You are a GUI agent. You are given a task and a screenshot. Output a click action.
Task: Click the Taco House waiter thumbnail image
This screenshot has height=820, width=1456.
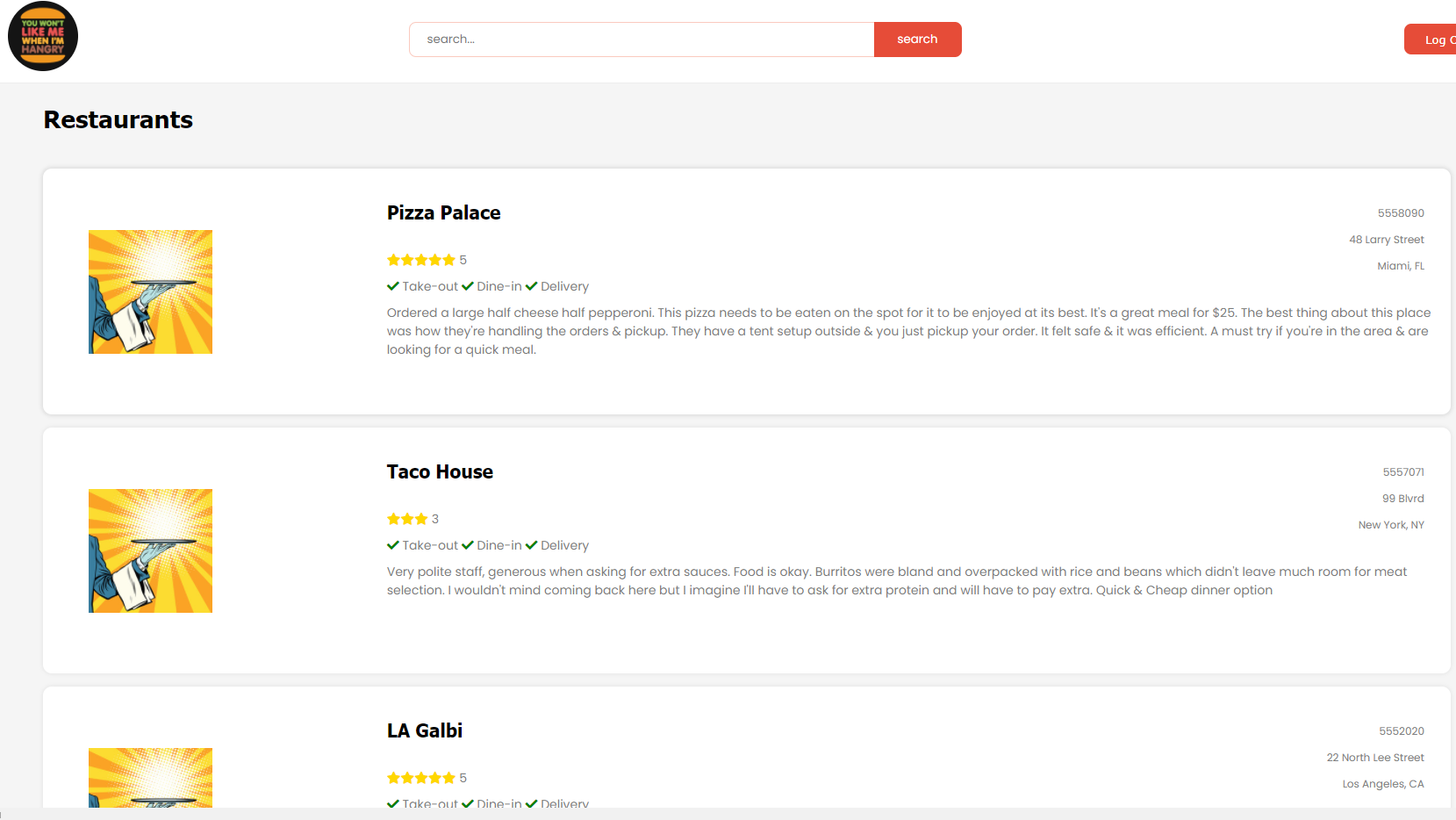tap(150, 550)
